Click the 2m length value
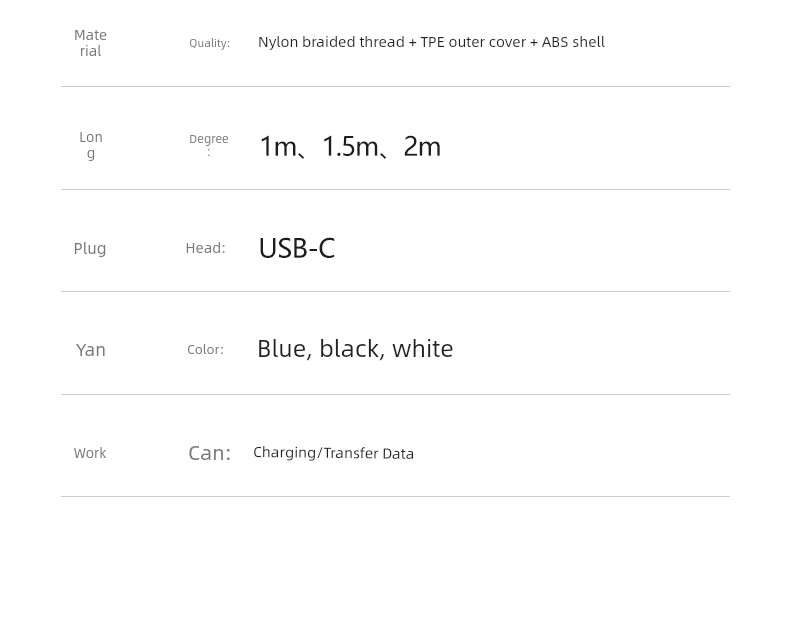790x637 pixels. click(x=422, y=147)
